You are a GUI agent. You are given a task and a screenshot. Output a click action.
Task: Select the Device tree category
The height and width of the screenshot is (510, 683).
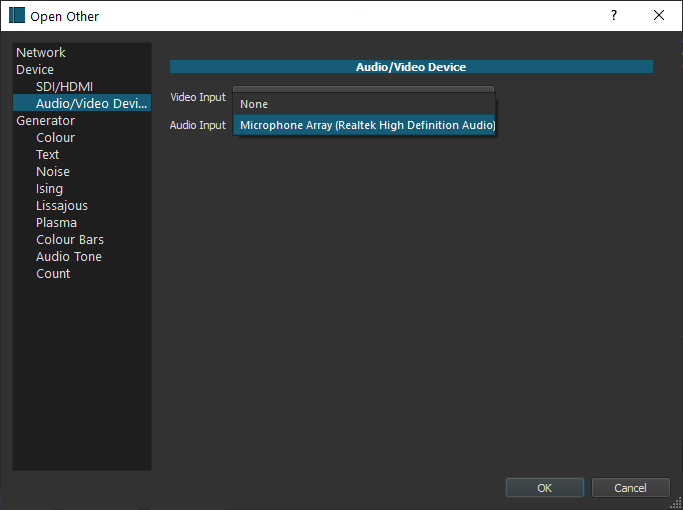click(x=35, y=70)
